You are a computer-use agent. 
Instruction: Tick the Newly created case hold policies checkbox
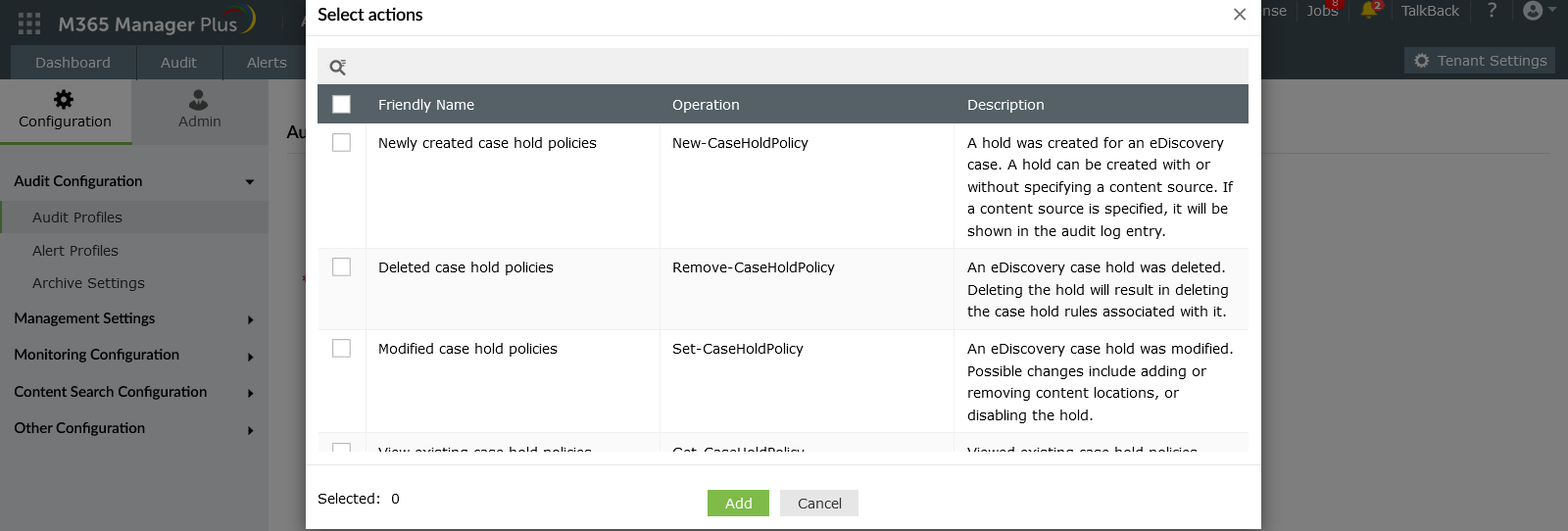(x=341, y=143)
